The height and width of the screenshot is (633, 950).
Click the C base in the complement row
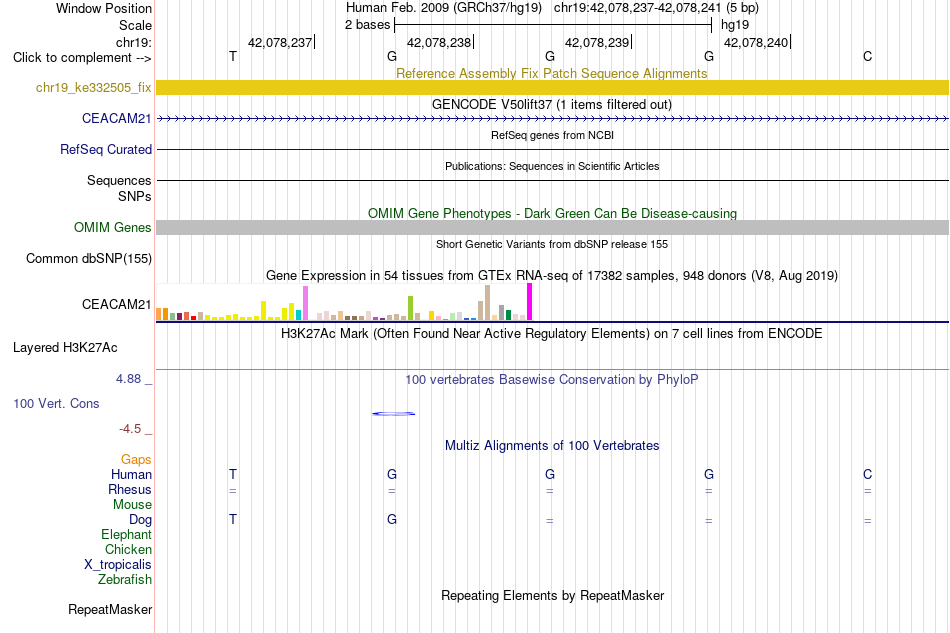[868, 56]
